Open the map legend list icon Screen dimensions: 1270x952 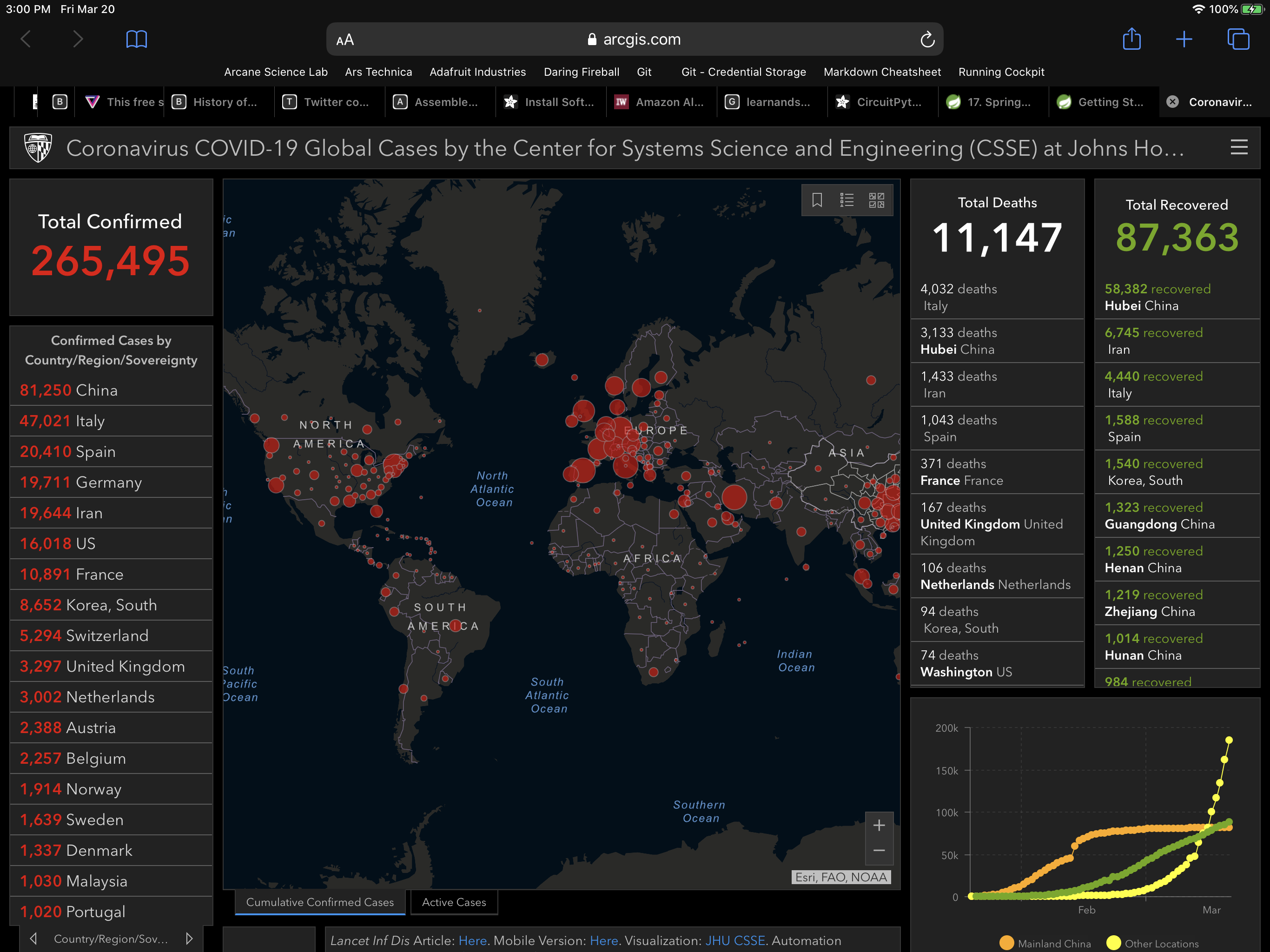point(847,200)
